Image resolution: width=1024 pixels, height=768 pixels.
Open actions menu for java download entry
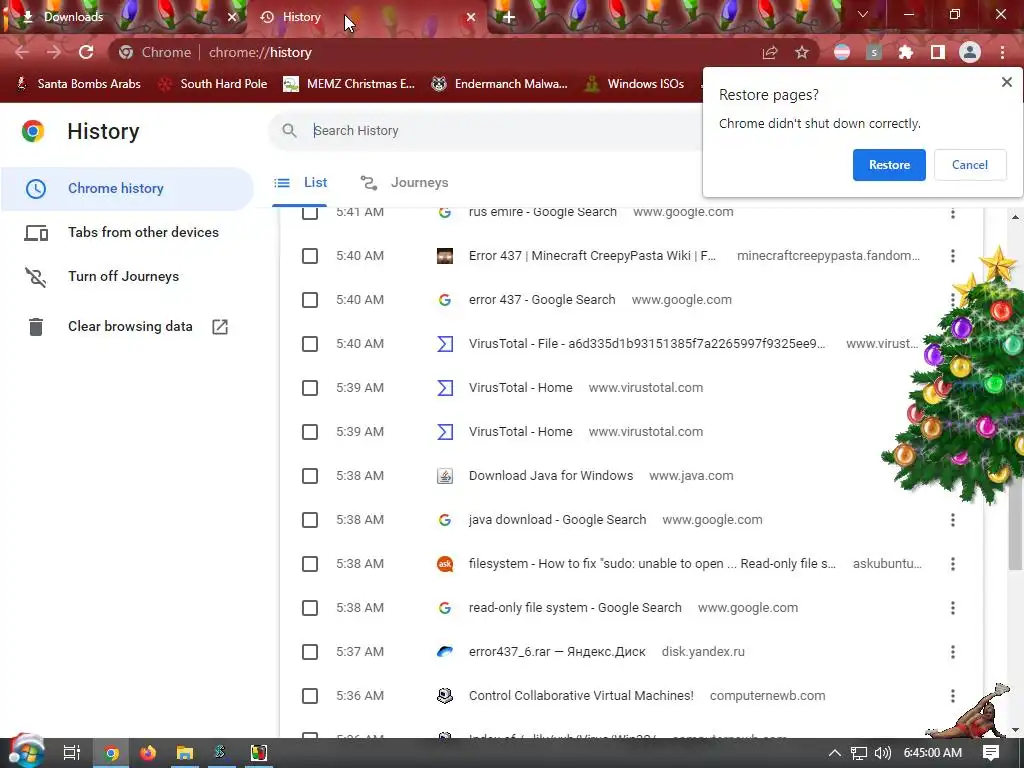953,520
